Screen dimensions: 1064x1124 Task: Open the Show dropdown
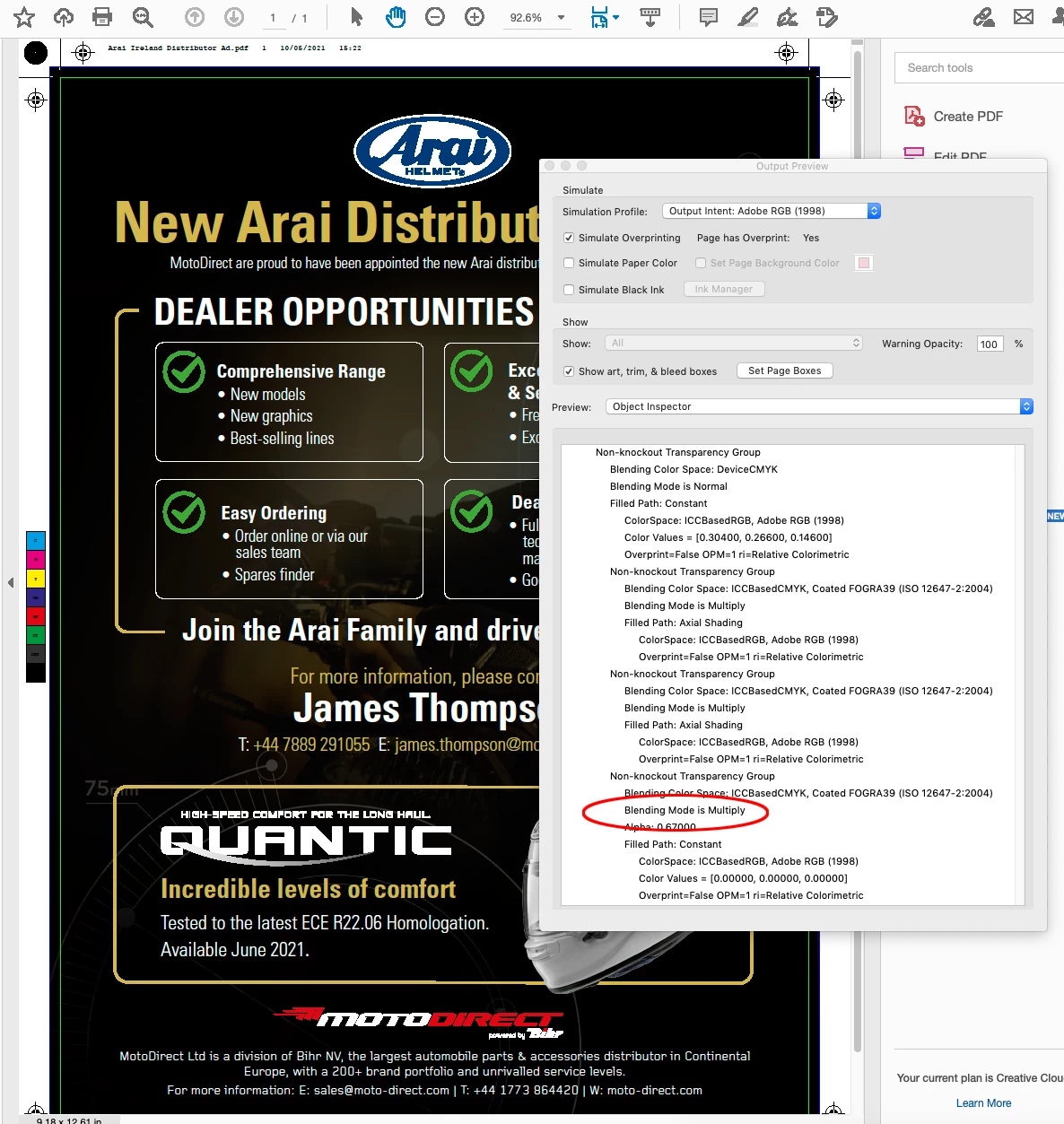coord(734,343)
